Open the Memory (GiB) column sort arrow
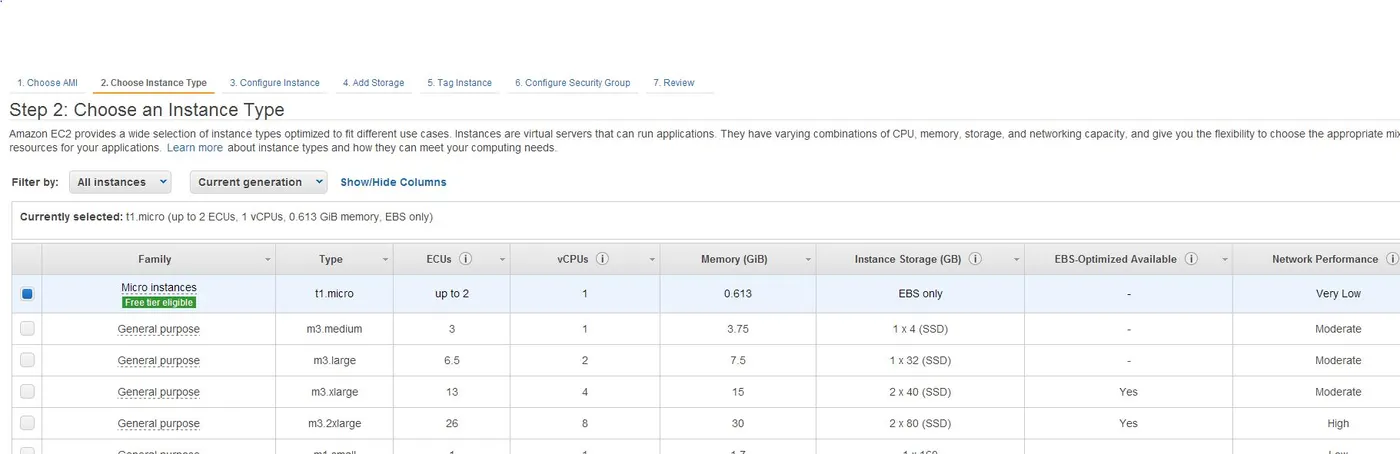Screen dimensions: 1400x454 click(x=808, y=260)
